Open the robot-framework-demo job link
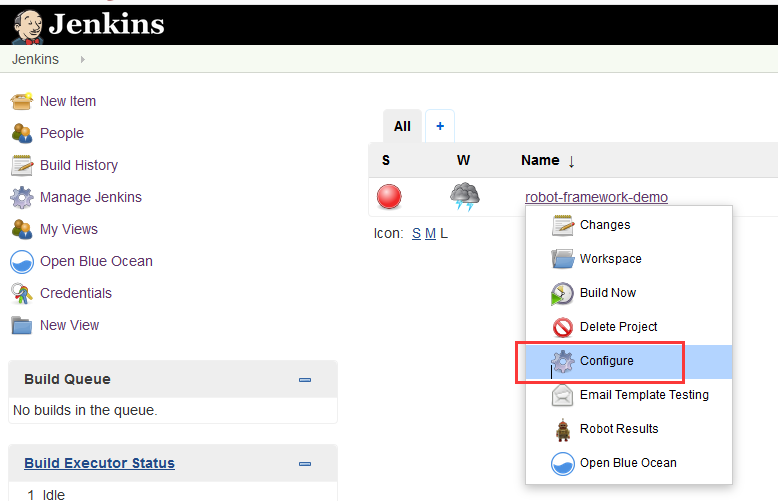This screenshot has width=778, height=501. (596, 197)
